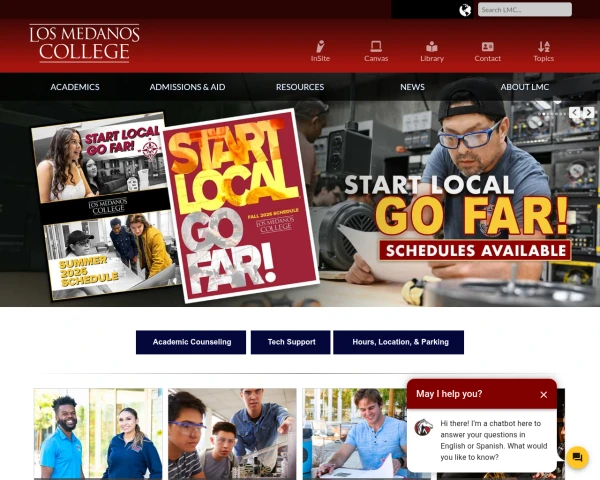The image size is (600, 480).
Task: Click Hours, Location, & Parking button
Action: point(399,342)
